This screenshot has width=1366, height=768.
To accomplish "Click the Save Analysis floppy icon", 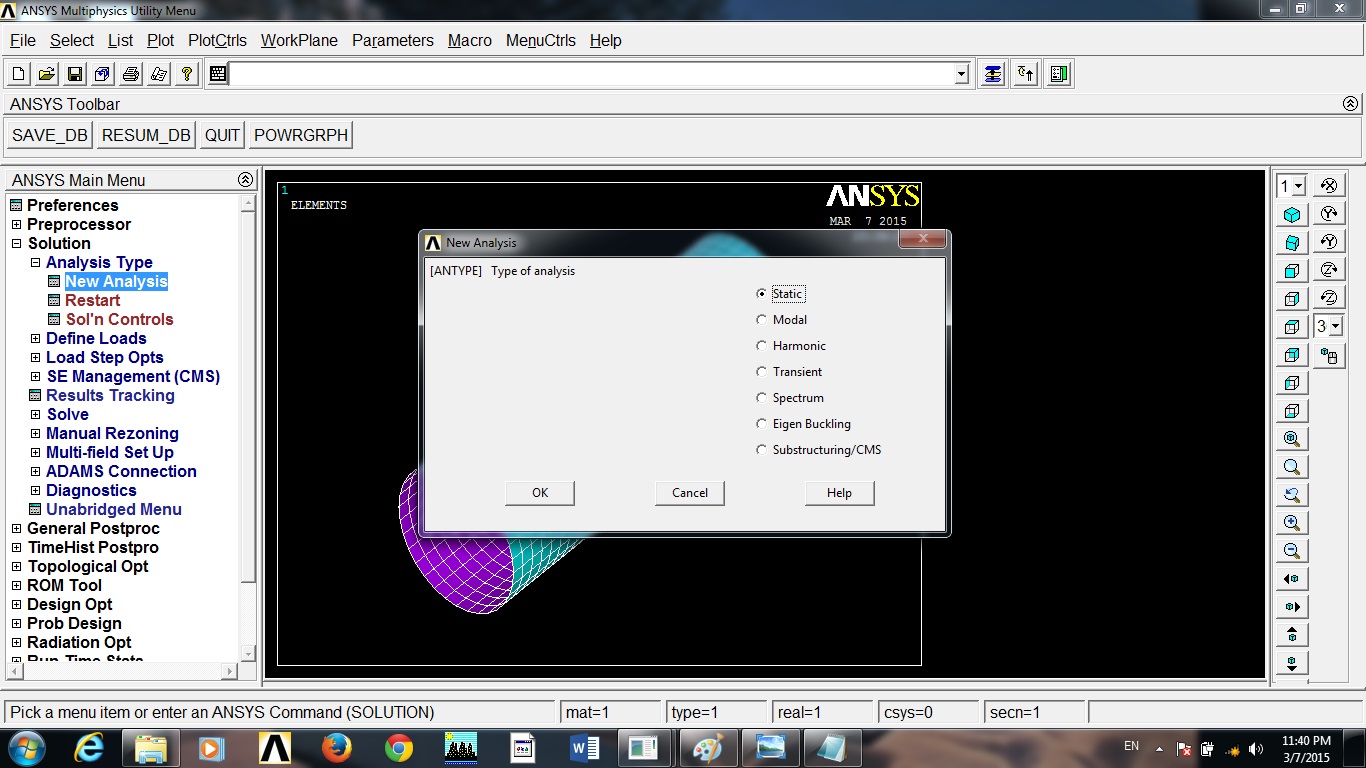I will point(75,74).
